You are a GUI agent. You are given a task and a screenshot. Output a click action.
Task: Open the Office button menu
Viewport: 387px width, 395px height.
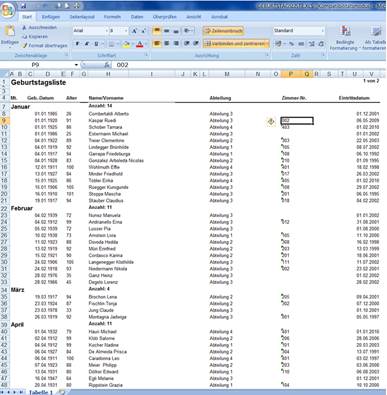(x=8, y=11)
